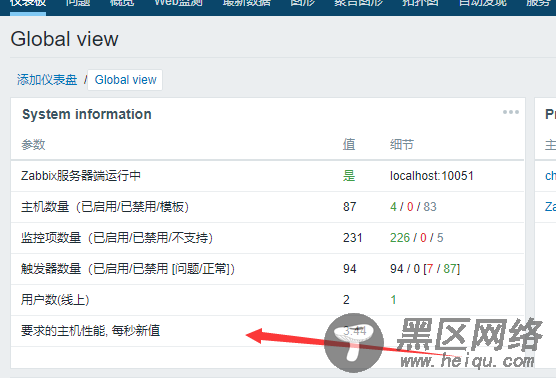Click the 要求的主机性能, 每秒新值 row label
This screenshot has width=556, height=378.
point(90,331)
